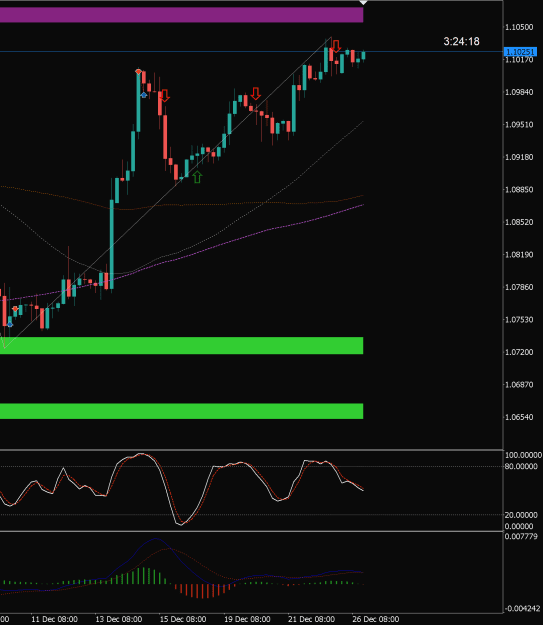The width and height of the screenshot is (543, 625).
Task: Click the current price label 1.10251
Action: 519,52
